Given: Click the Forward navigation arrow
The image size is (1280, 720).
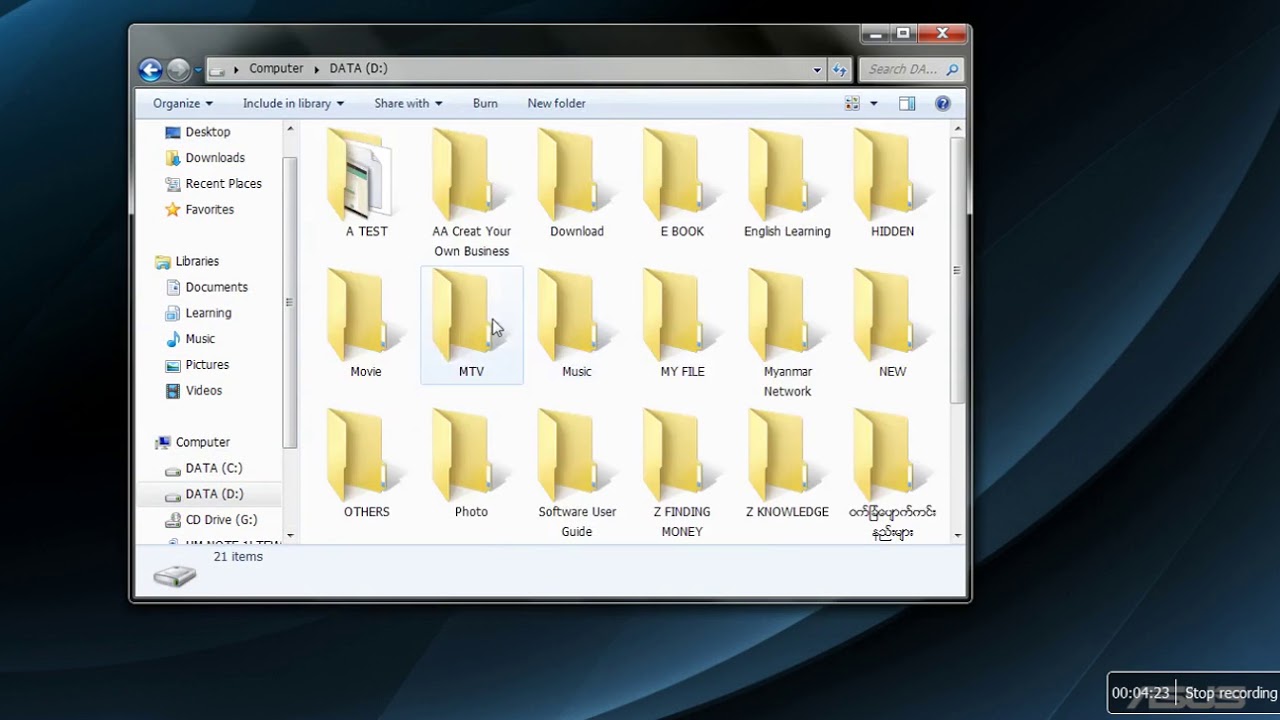Looking at the screenshot, I should [178, 69].
